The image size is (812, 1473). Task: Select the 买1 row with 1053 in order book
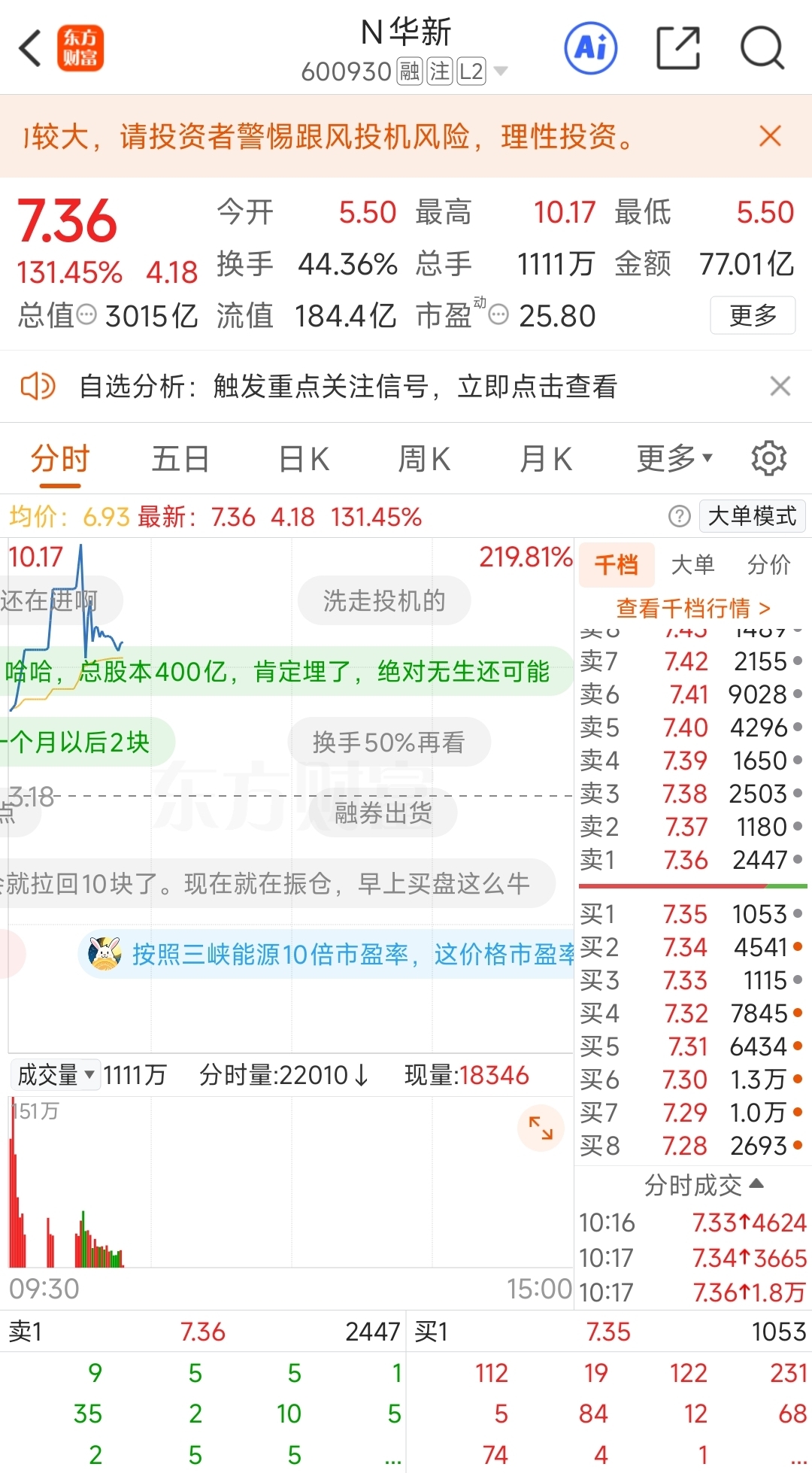pyautogui.click(x=692, y=914)
